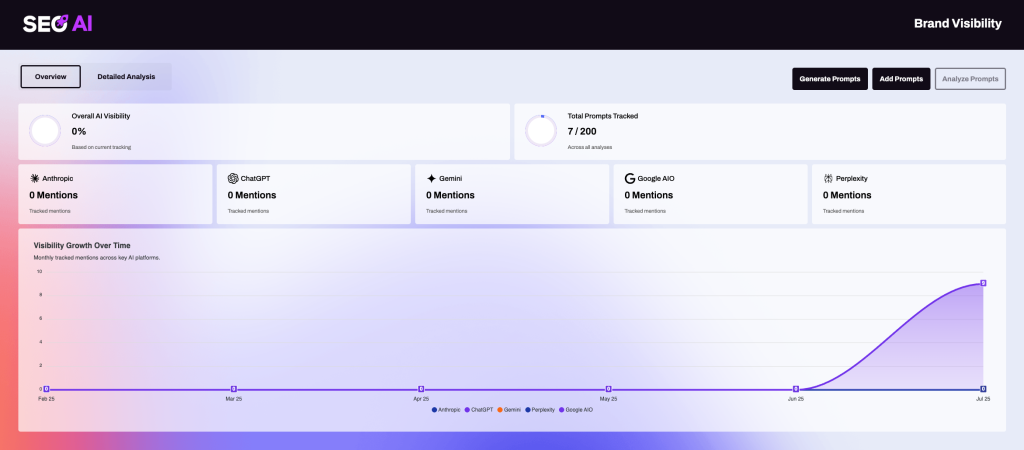
Task: Click the Feb 25 data point on chart
Action: coord(46,389)
